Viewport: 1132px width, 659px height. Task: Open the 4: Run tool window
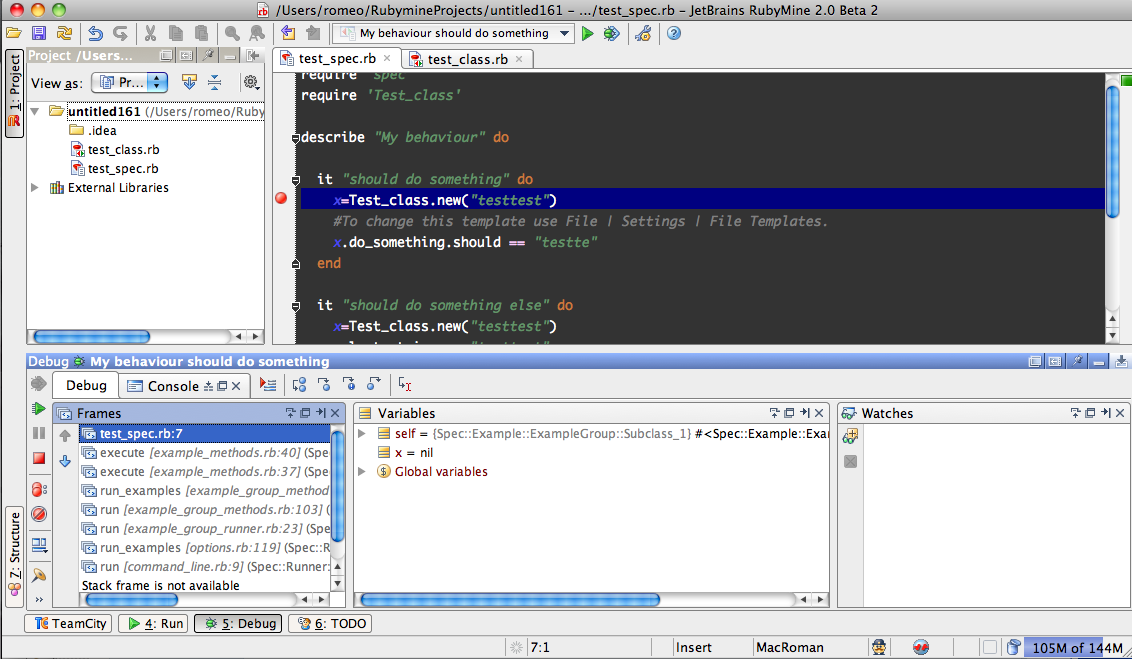[153, 624]
